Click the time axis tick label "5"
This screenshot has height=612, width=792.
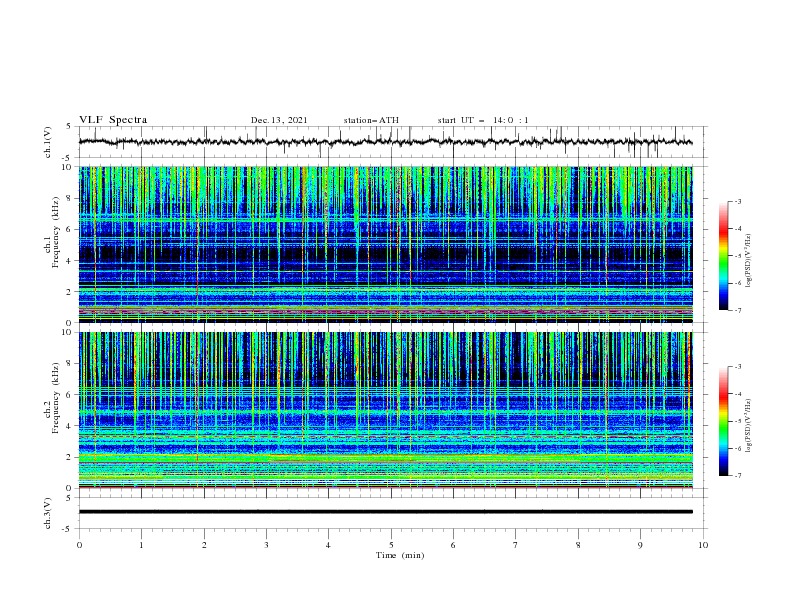391,545
